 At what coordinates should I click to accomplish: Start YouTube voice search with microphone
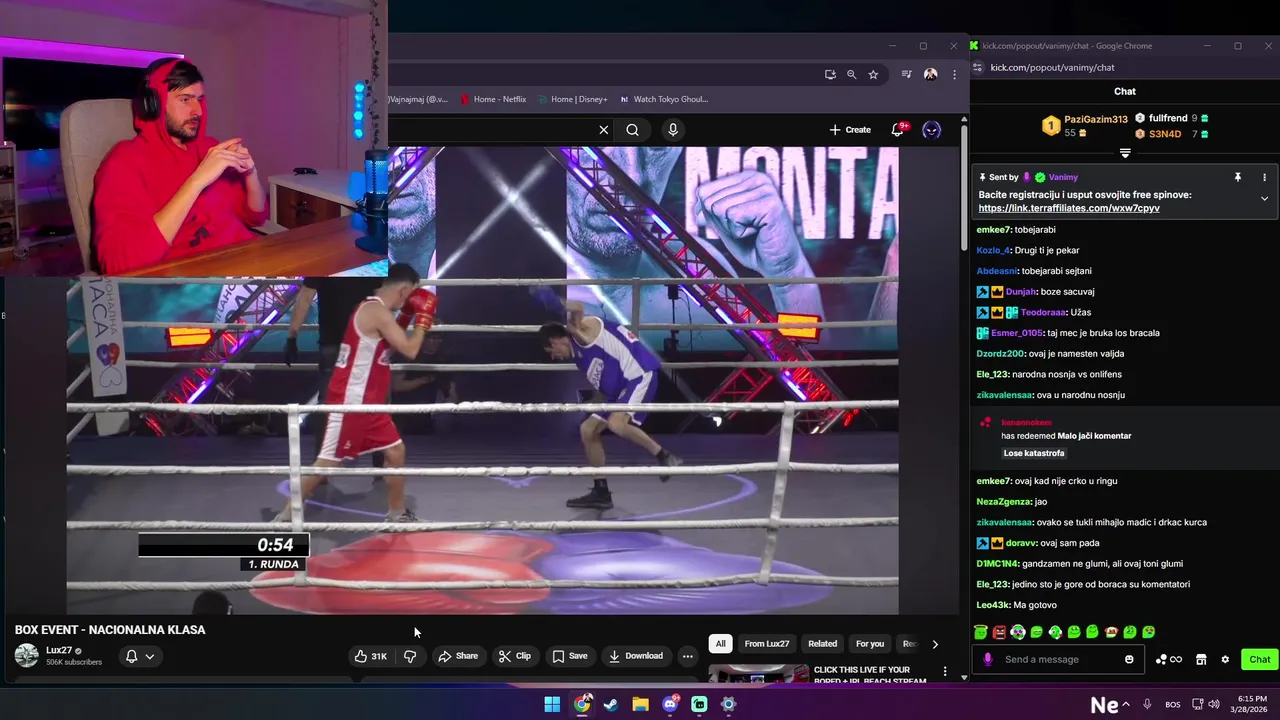coord(673,130)
